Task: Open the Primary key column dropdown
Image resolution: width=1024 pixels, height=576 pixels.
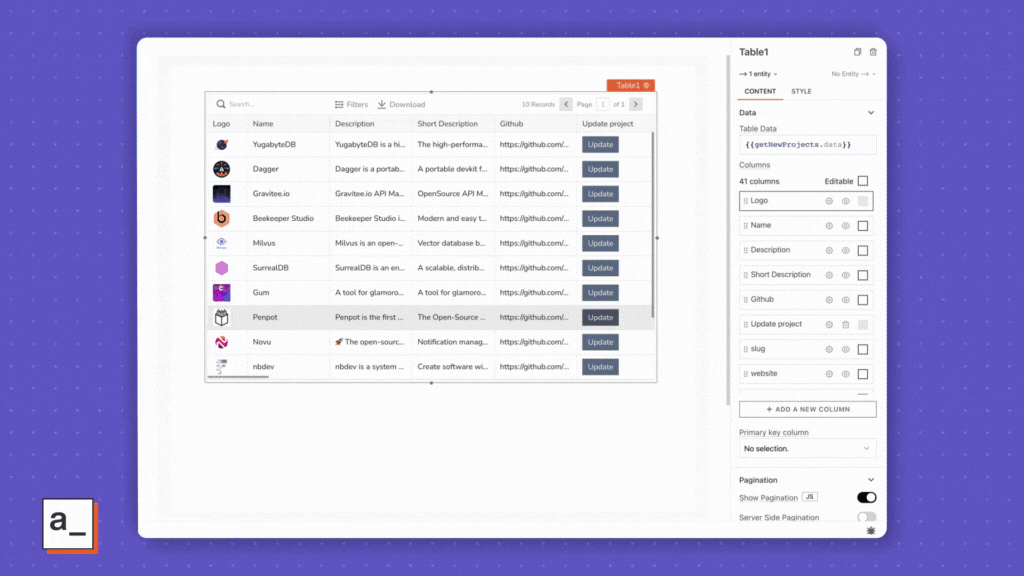Action: coord(807,449)
